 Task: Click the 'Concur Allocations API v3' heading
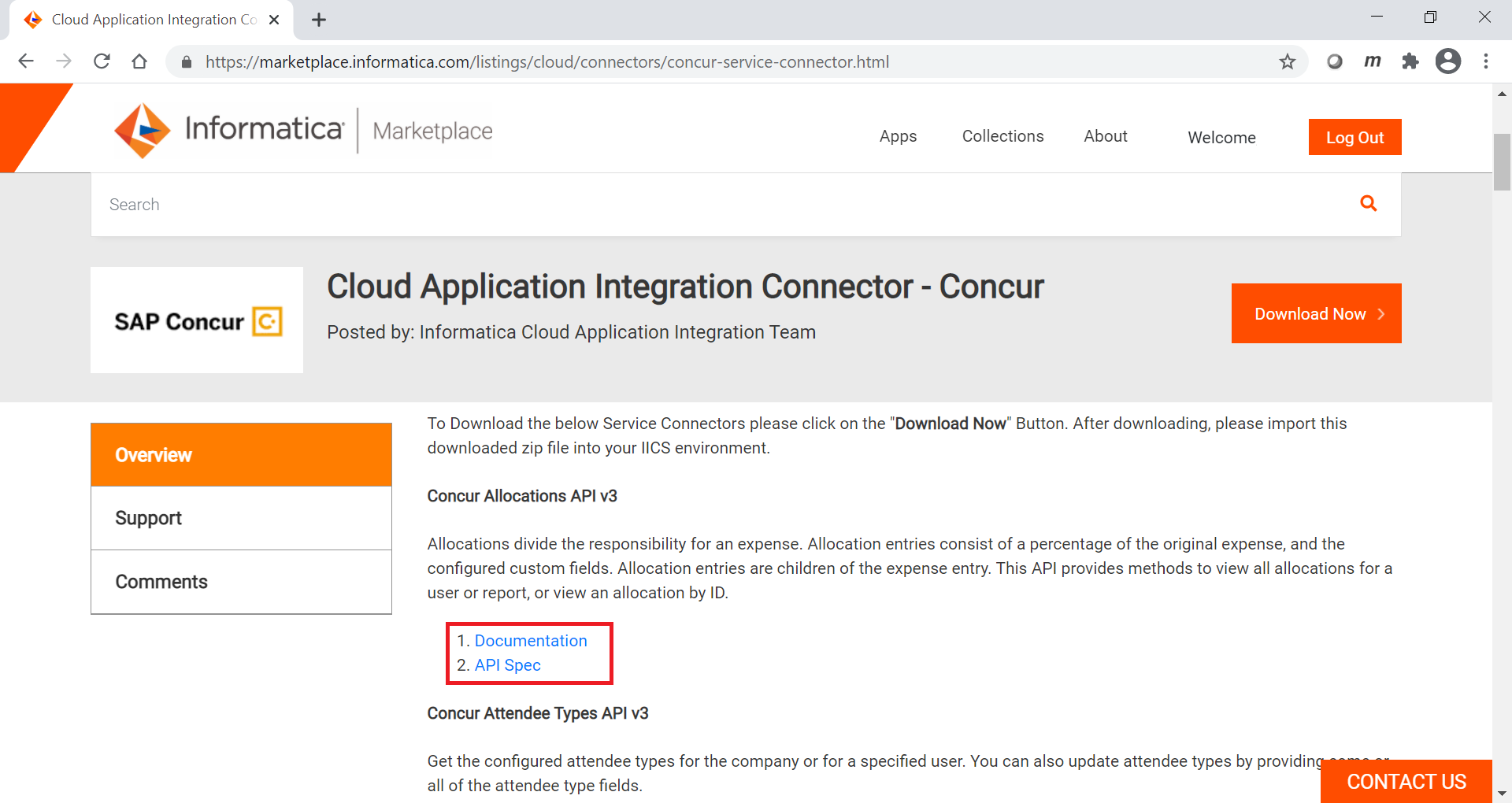[x=522, y=496]
